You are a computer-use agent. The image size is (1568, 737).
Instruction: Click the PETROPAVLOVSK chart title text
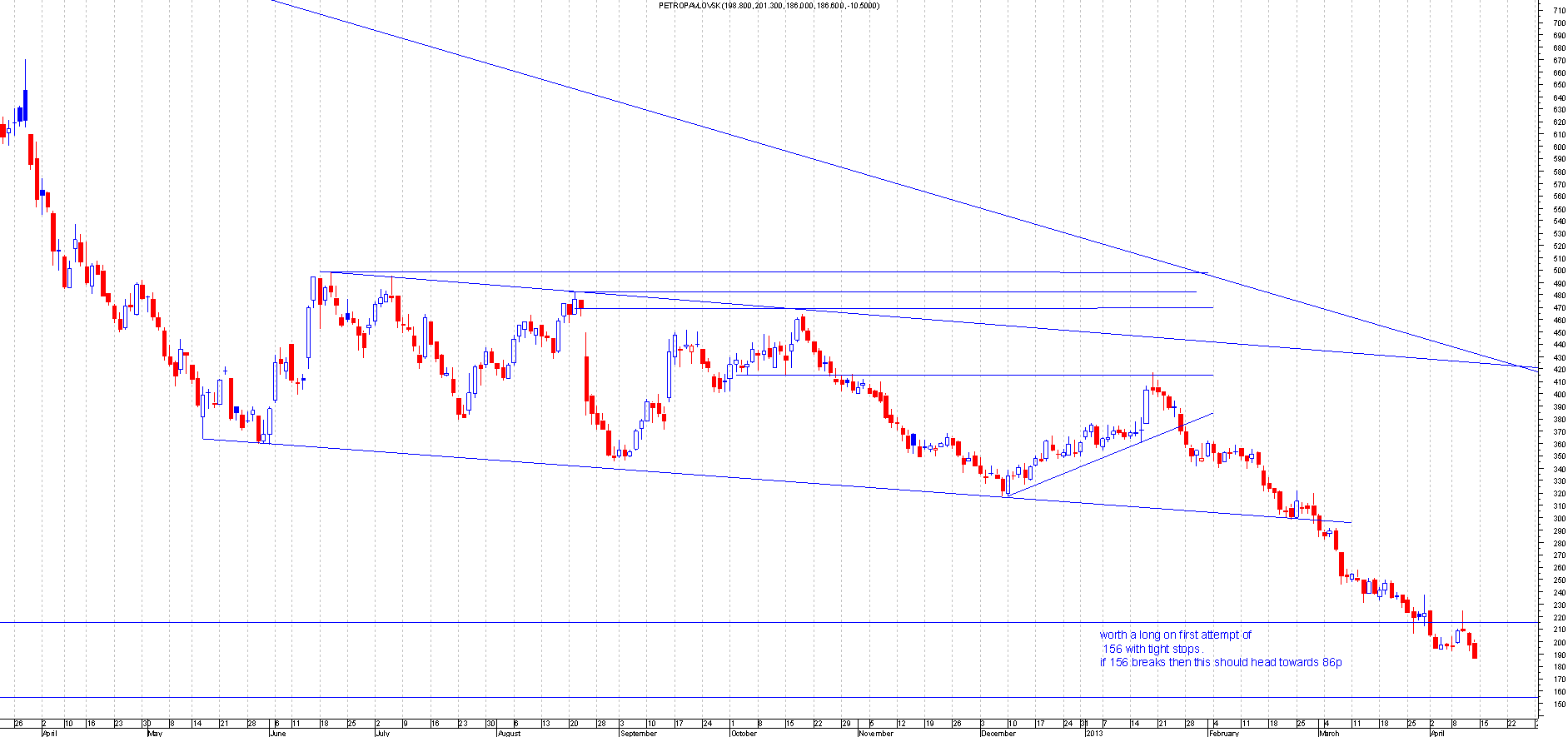[x=768, y=6]
